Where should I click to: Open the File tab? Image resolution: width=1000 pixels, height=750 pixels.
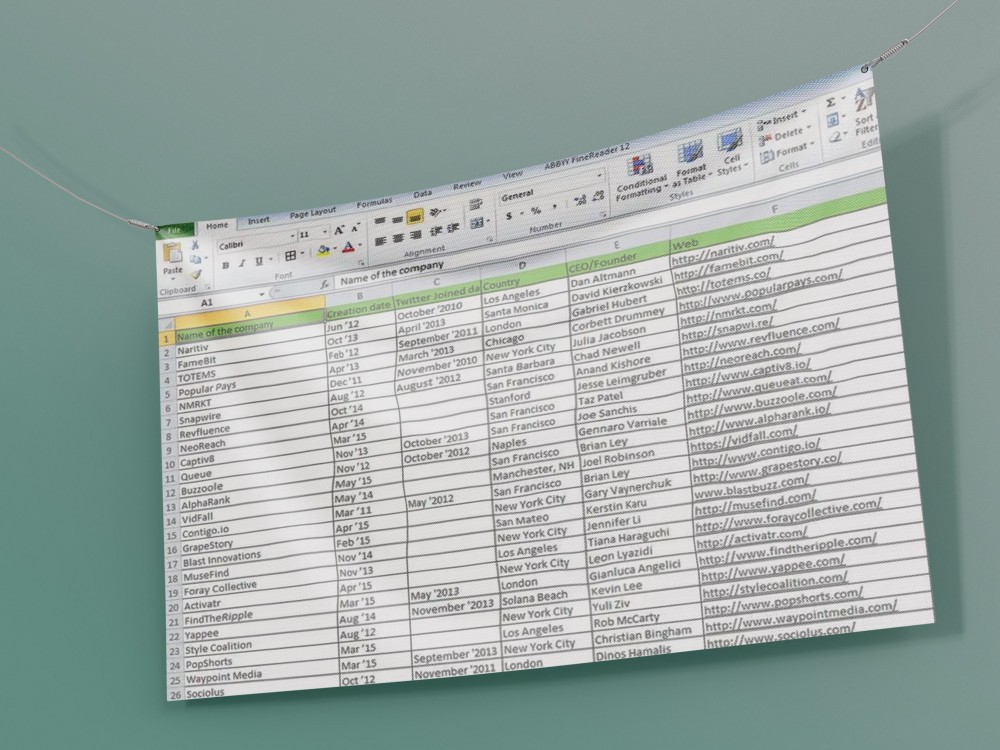coord(174,230)
